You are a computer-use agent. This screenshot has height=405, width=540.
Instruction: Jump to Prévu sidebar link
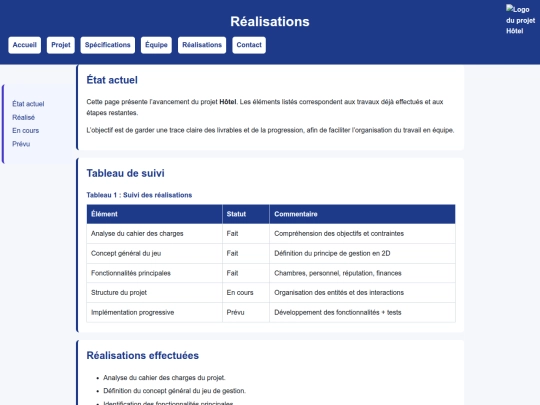point(21,144)
